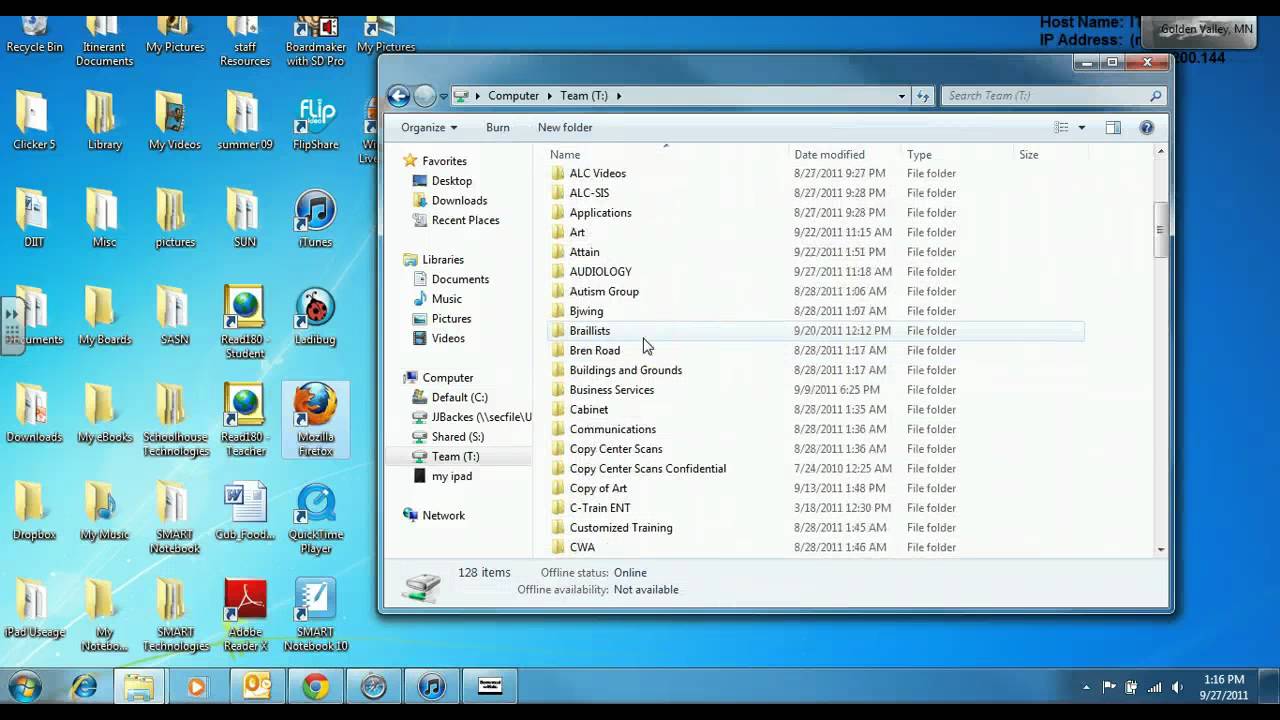Select the Braillists folder row
1280x720 pixels.
pyautogui.click(x=815, y=331)
